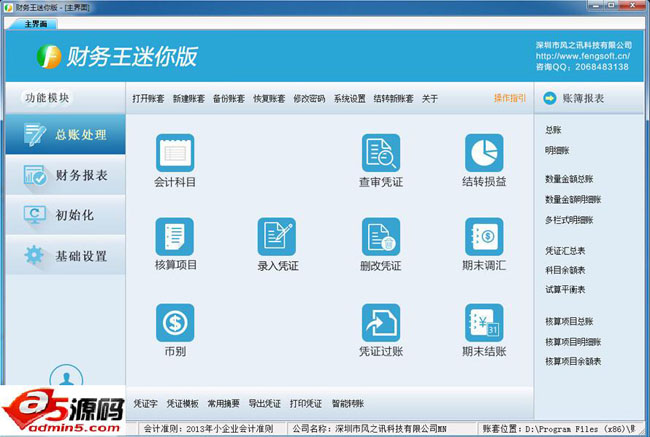Screen dimensions: 650x437
Task: Click the arrow icon beside 账簿报表
Action: 550,98
